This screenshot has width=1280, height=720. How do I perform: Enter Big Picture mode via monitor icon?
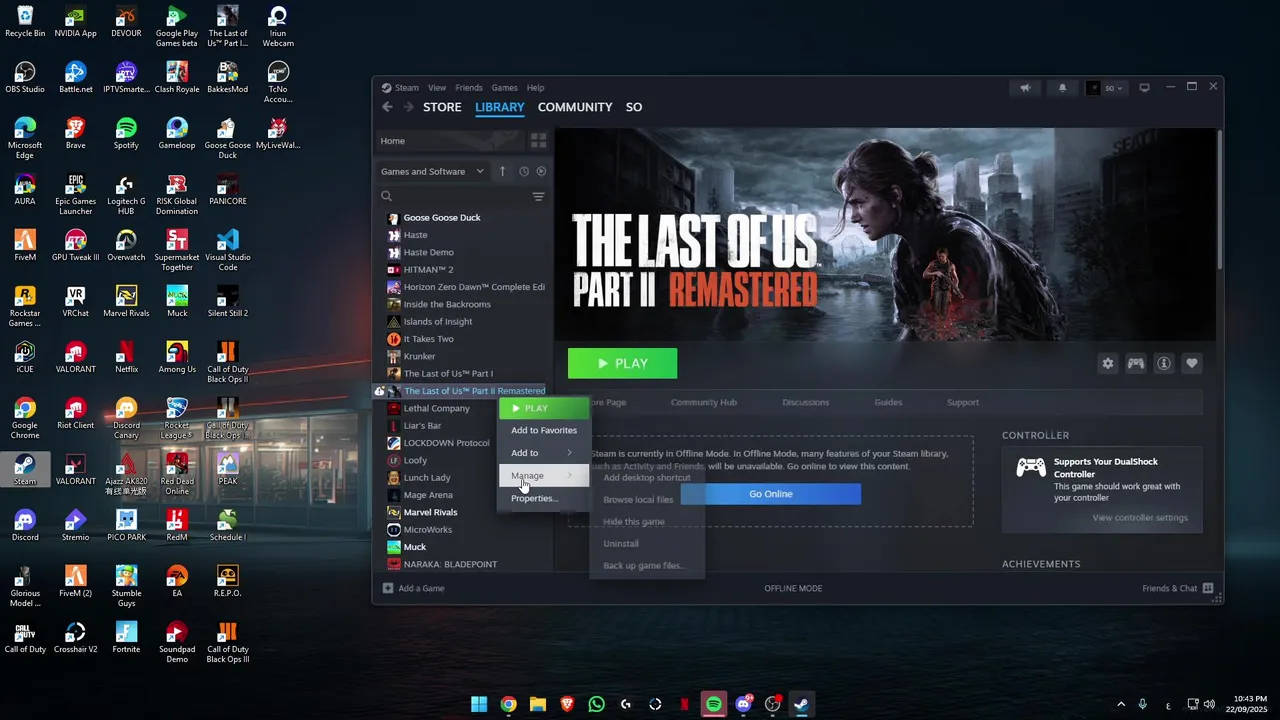1144,88
